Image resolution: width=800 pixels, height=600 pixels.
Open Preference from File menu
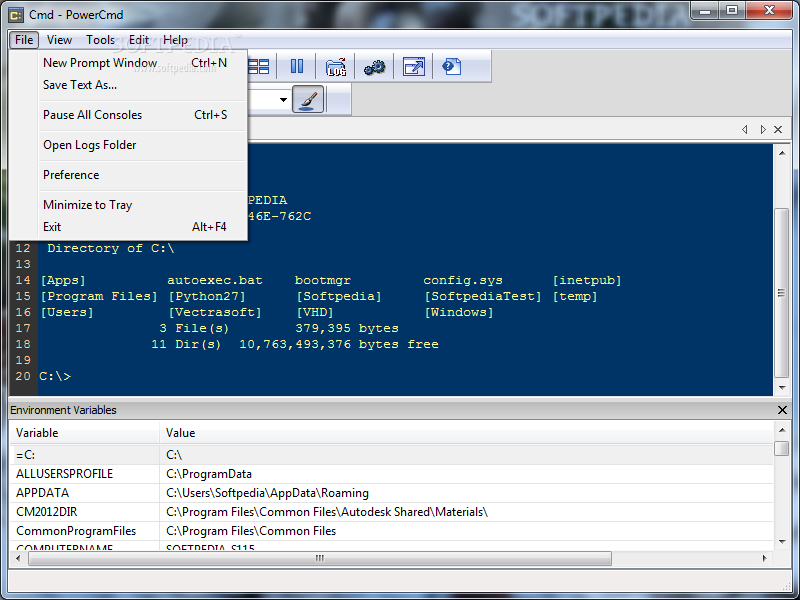pyautogui.click(x=135, y=174)
